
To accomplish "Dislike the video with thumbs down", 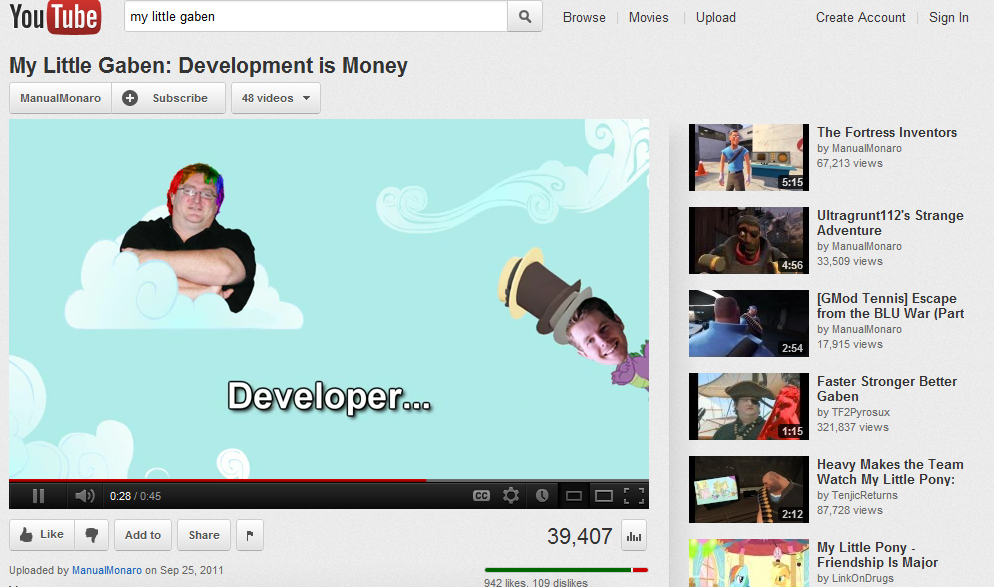I will [x=91, y=535].
